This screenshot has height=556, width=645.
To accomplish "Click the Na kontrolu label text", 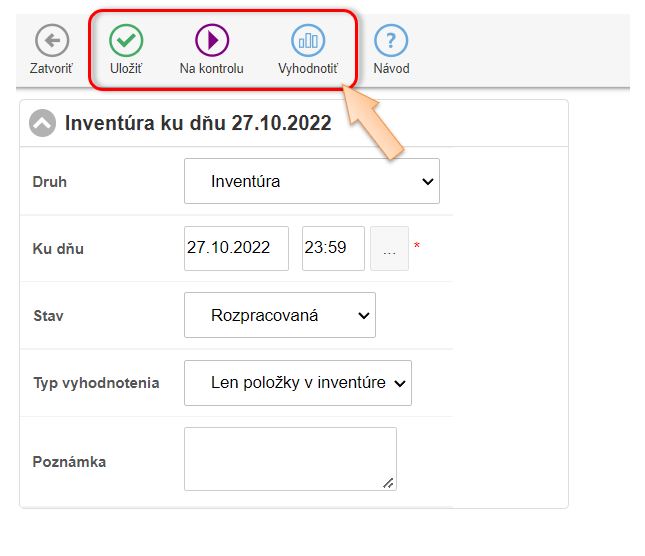I will coord(212,69).
